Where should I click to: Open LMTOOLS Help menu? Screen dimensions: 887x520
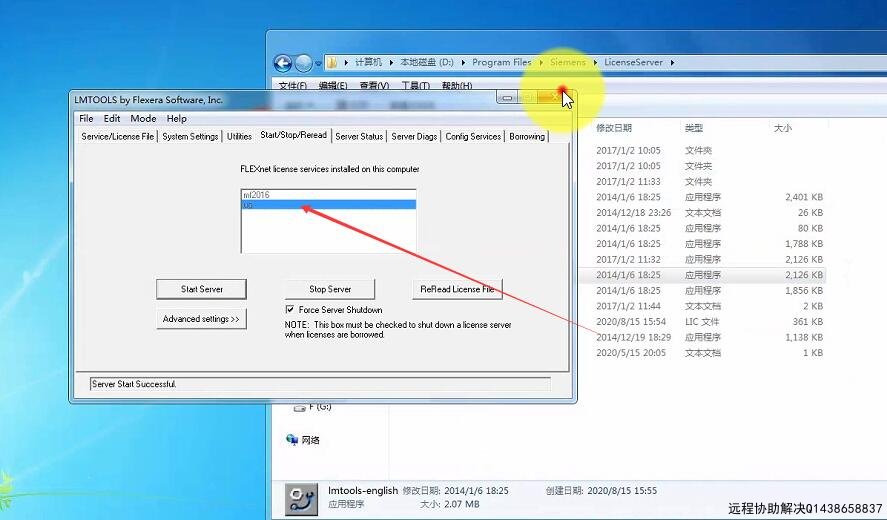click(x=176, y=118)
